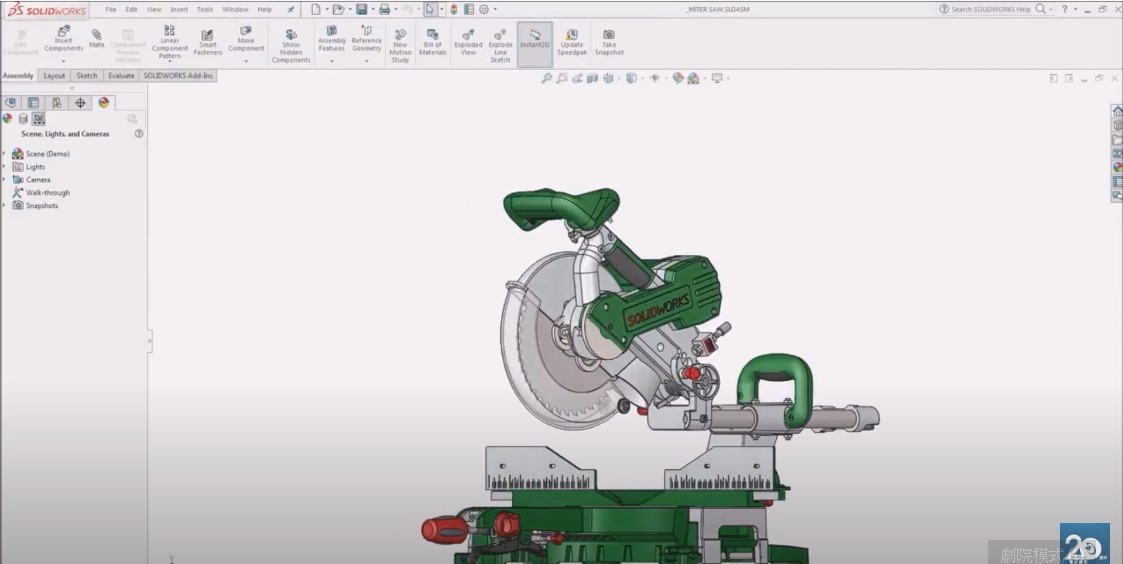Click Open file icon

[x=339, y=9]
